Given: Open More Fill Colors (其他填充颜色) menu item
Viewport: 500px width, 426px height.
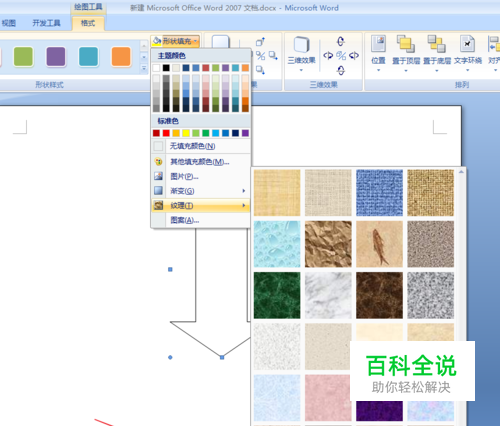Looking at the screenshot, I should pos(201,162).
